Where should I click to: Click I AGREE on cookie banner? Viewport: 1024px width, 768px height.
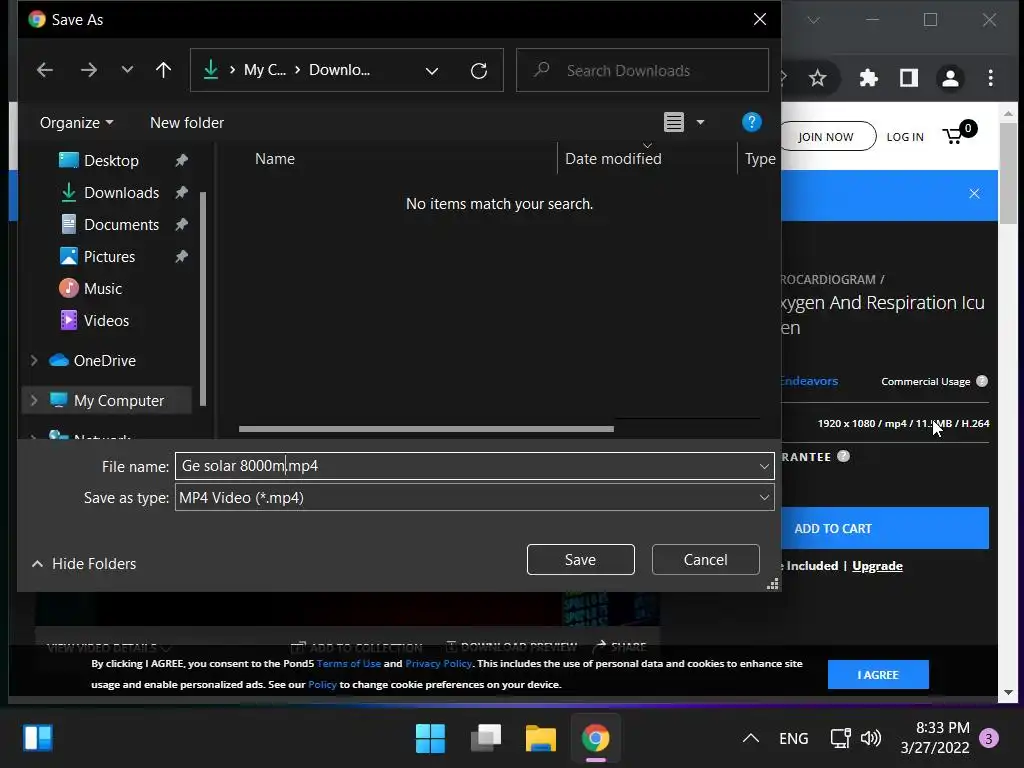coord(878,675)
